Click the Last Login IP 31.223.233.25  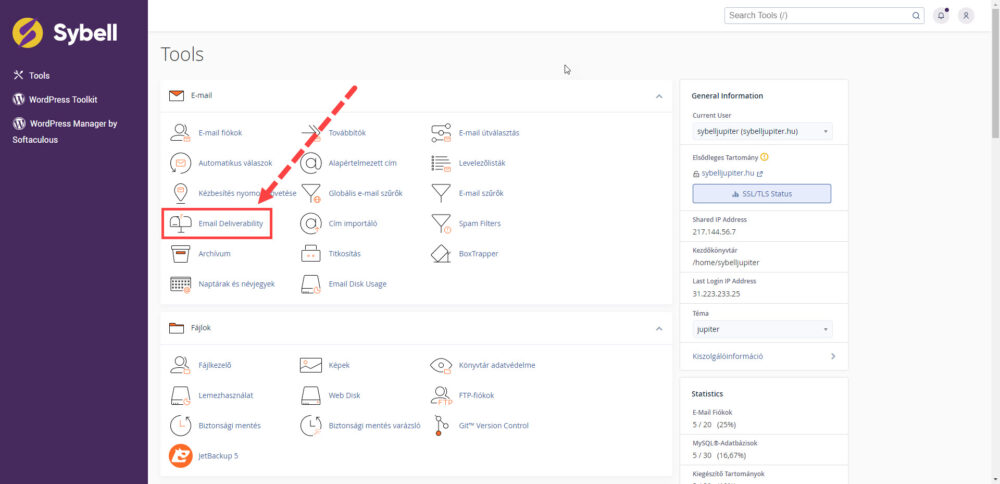click(x=716, y=294)
